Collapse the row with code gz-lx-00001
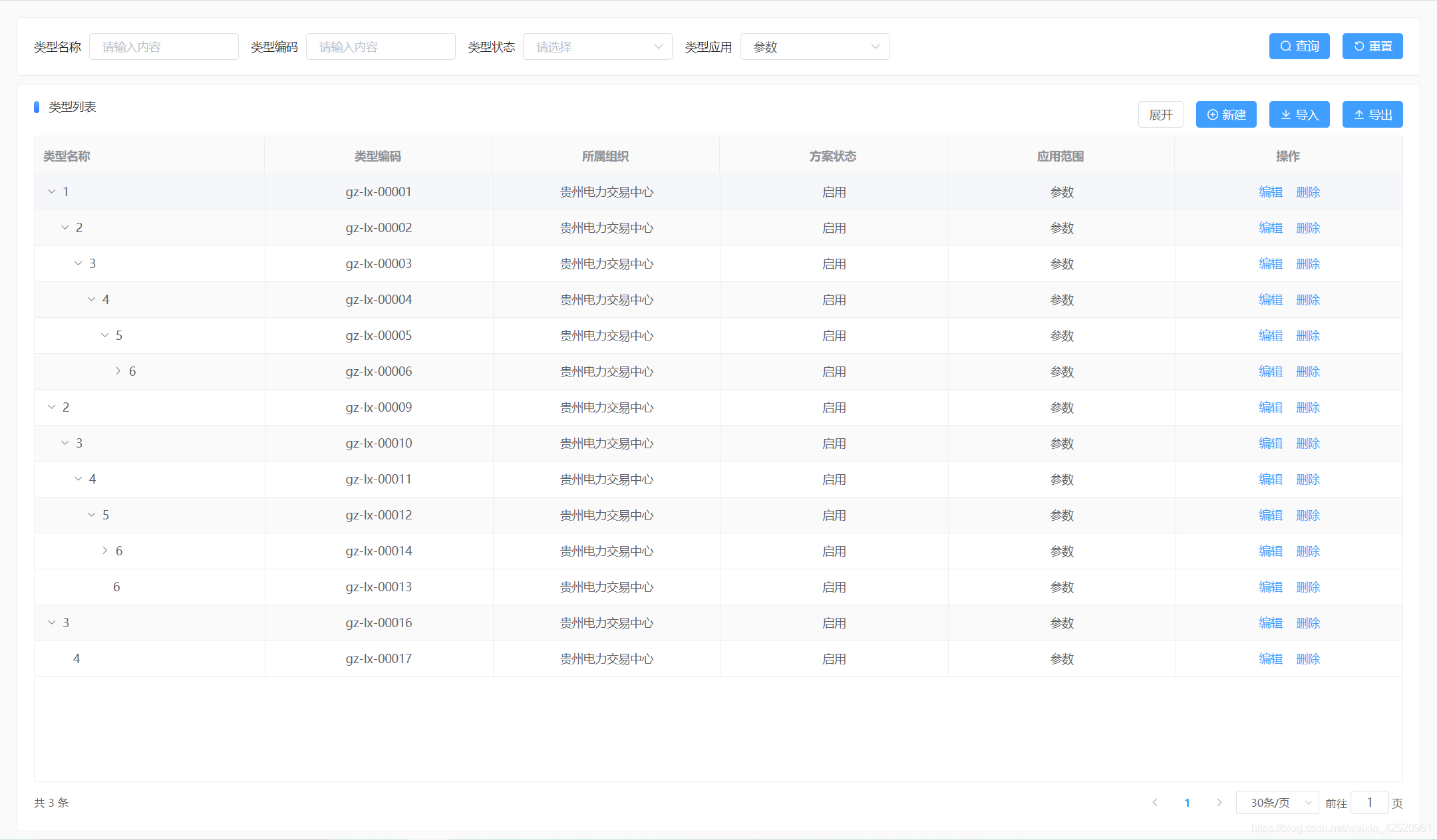The width and height of the screenshot is (1437, 840). click(x=52, y=192)
